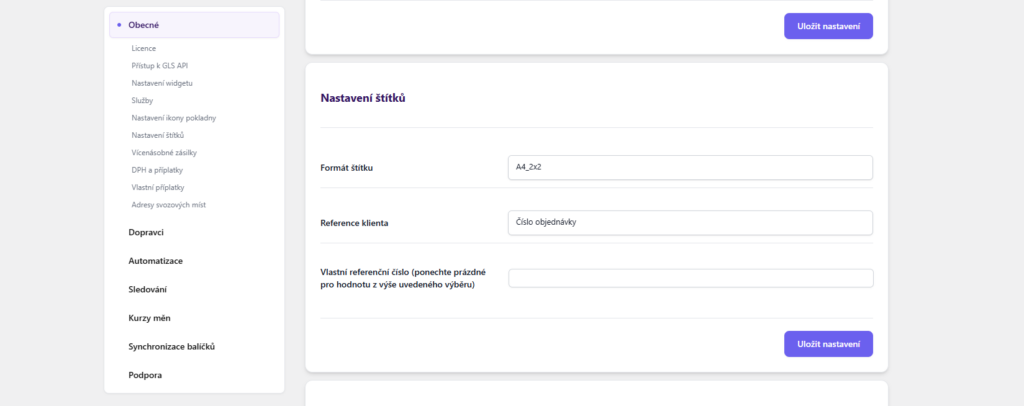Click the upper Uložit nastavení button
The width and height of the screenshot is (1024, 406).
828,26
